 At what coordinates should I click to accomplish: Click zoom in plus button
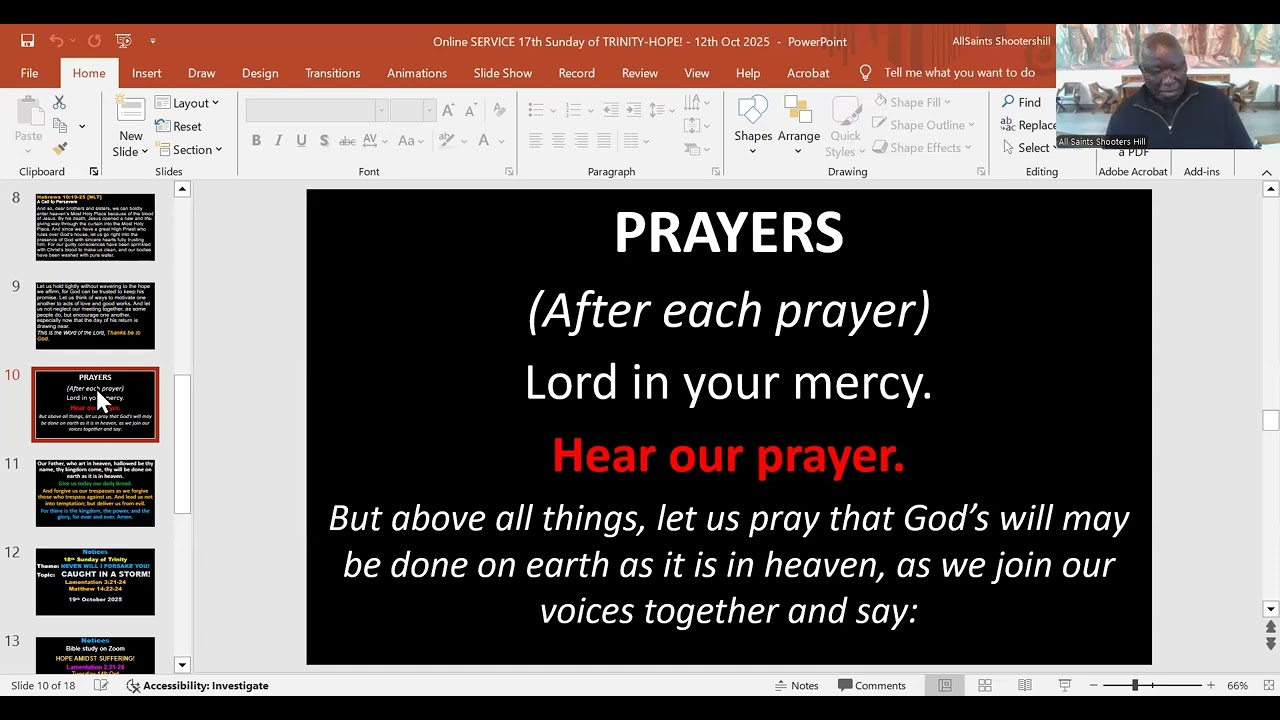1211,685
